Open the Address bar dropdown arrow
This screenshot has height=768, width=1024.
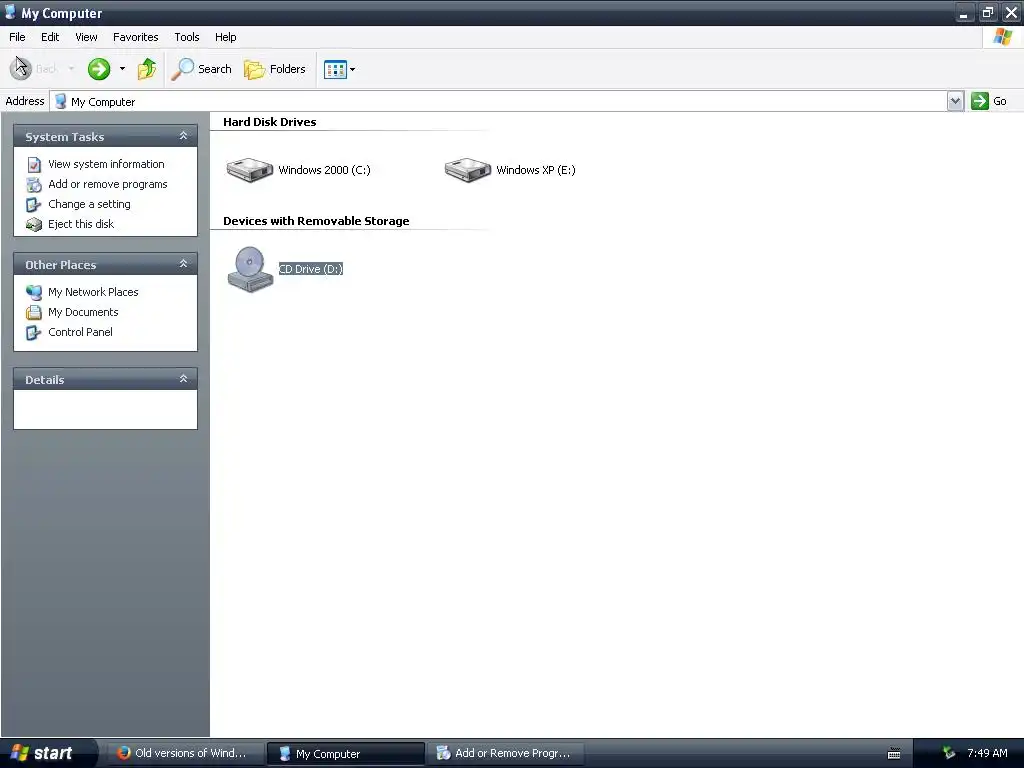pyautogui.click(x=955, y=101)
